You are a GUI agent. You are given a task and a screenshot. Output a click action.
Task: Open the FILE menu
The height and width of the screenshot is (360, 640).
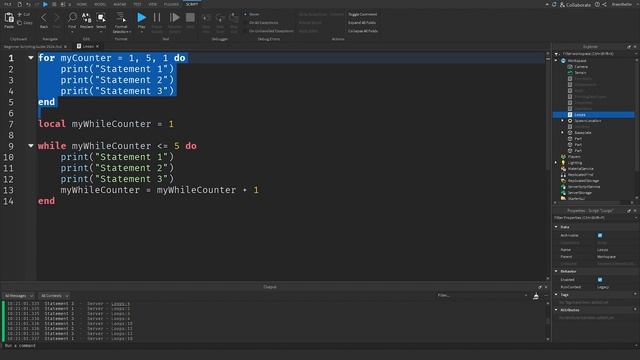click(7, 4)
